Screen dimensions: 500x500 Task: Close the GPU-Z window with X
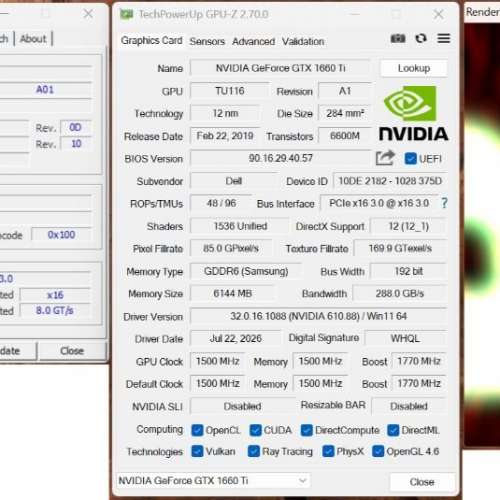coord(439,14)
